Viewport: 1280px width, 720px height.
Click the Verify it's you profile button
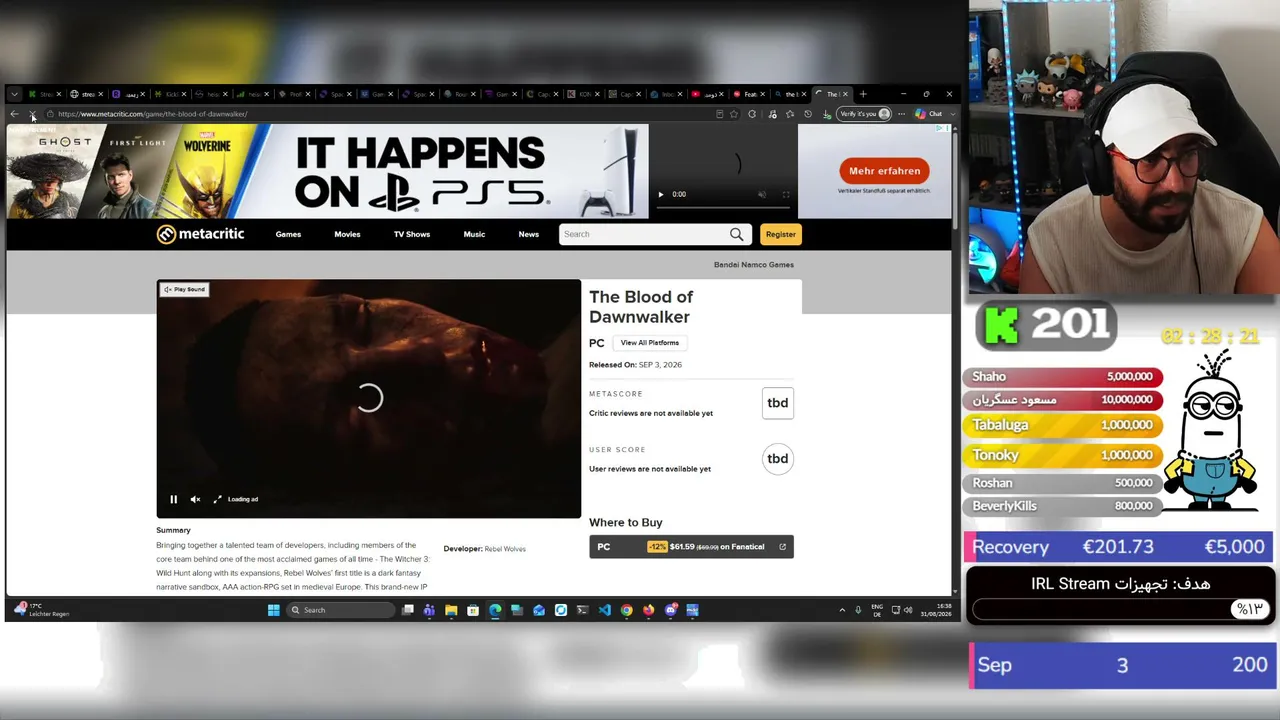click(x=864, y=114)
